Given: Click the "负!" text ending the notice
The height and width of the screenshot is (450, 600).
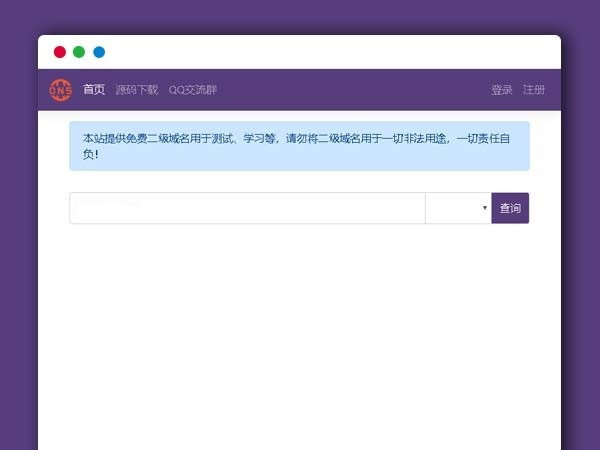Looking at the screenshot, I should click(91, 155).
